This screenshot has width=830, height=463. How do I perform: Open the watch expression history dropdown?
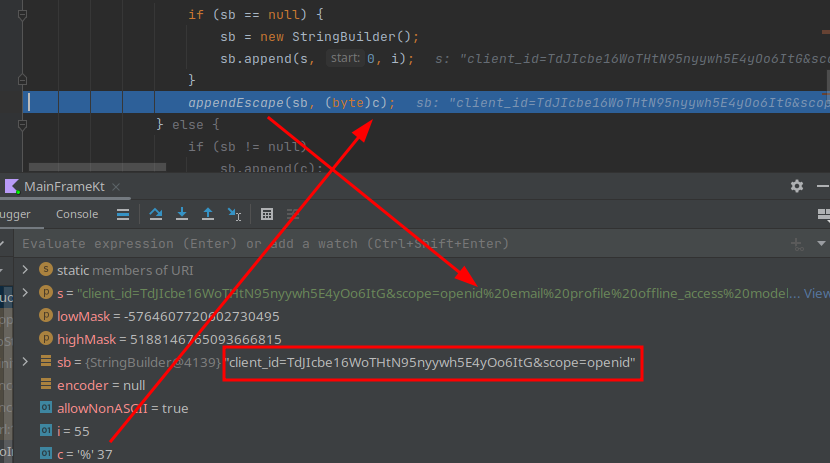coord(821,244)
